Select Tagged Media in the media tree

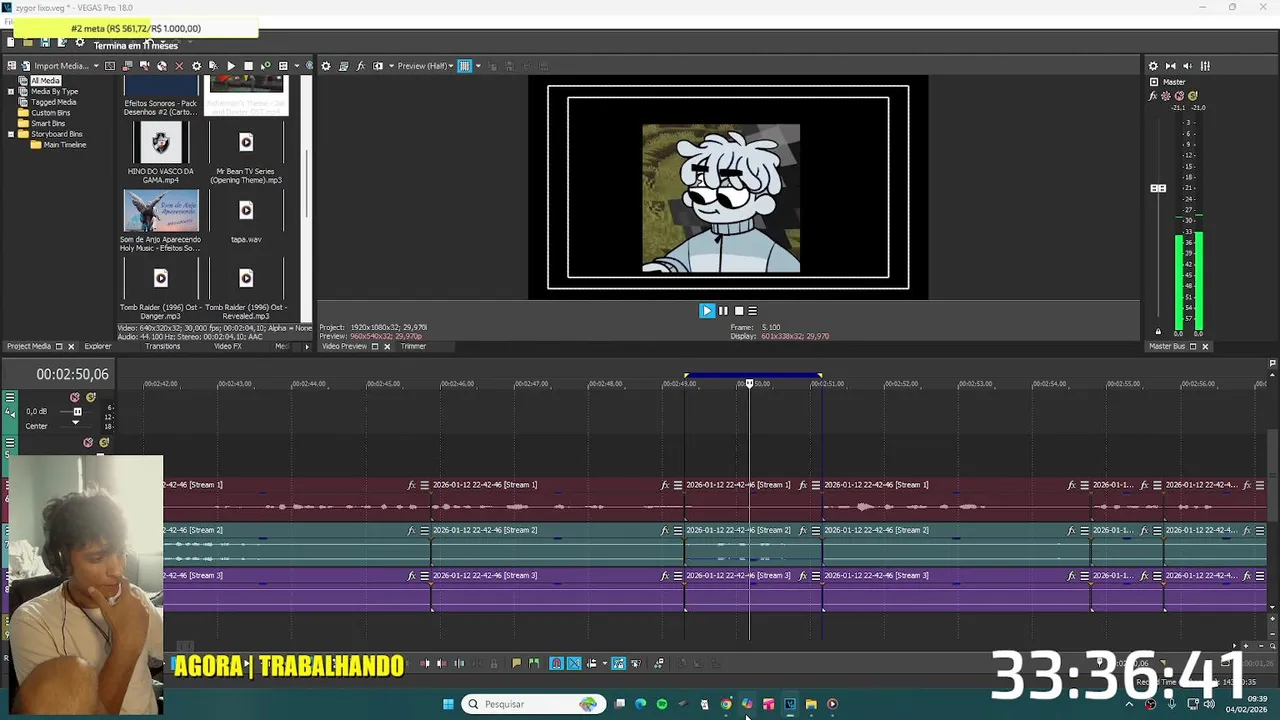click(53, 102)
